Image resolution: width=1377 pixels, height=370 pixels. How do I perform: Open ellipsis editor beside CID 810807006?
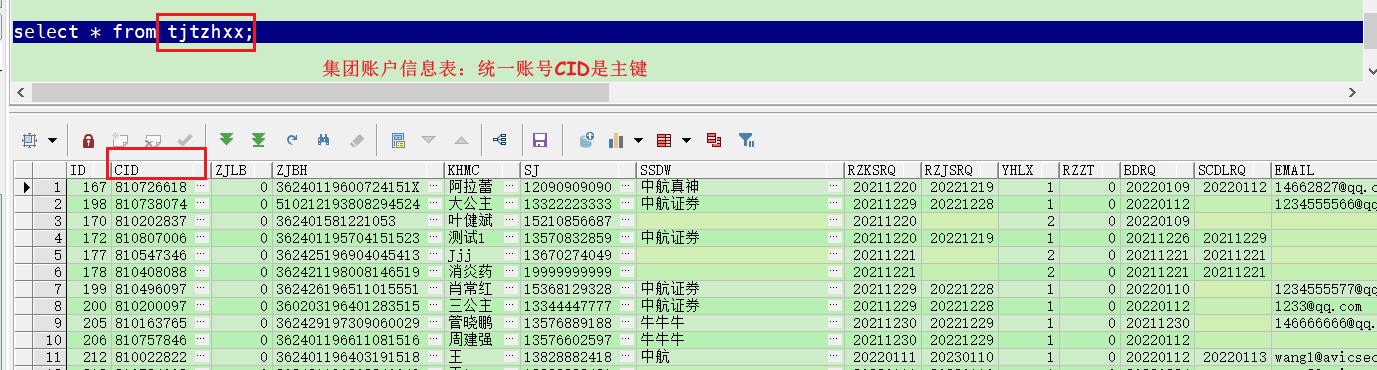coord(201,238)
